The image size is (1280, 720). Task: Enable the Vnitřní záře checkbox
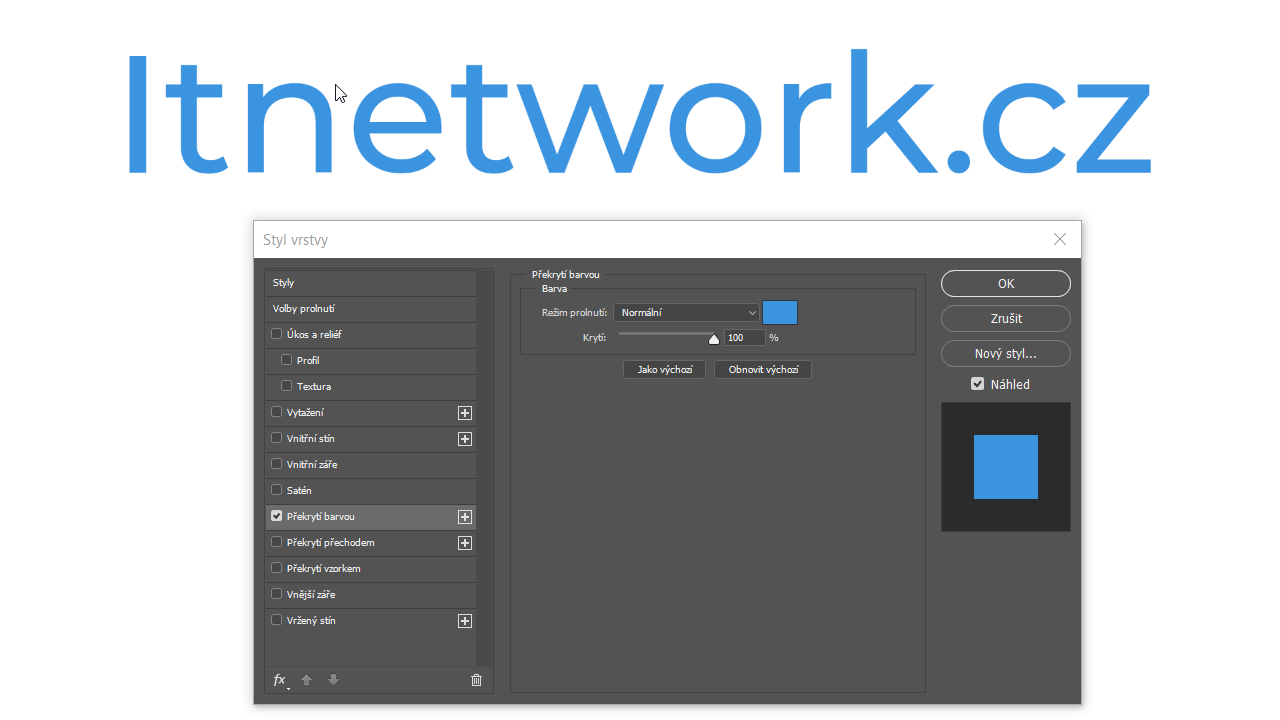[277, 464]
